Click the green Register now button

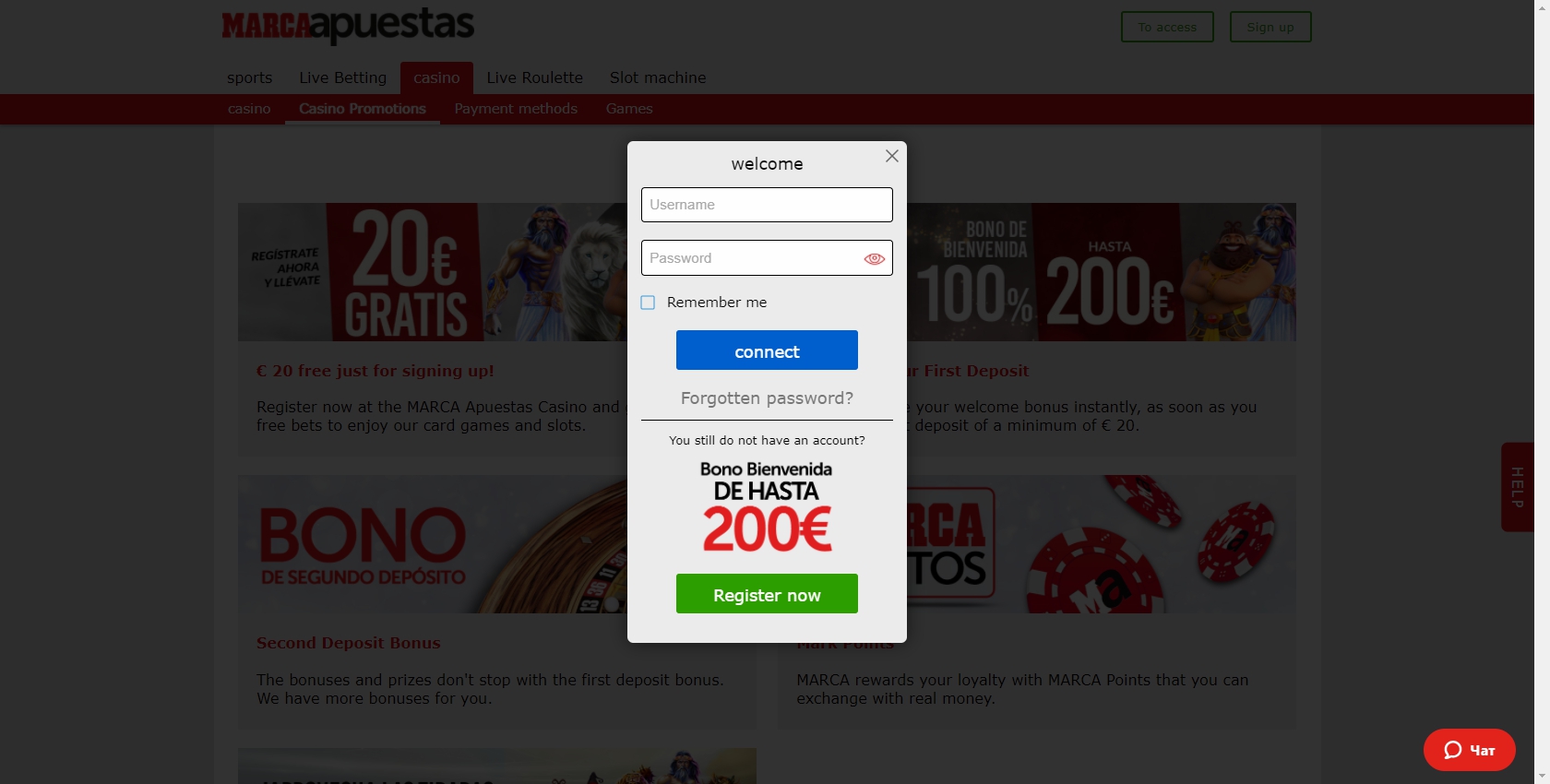point(767,594)
